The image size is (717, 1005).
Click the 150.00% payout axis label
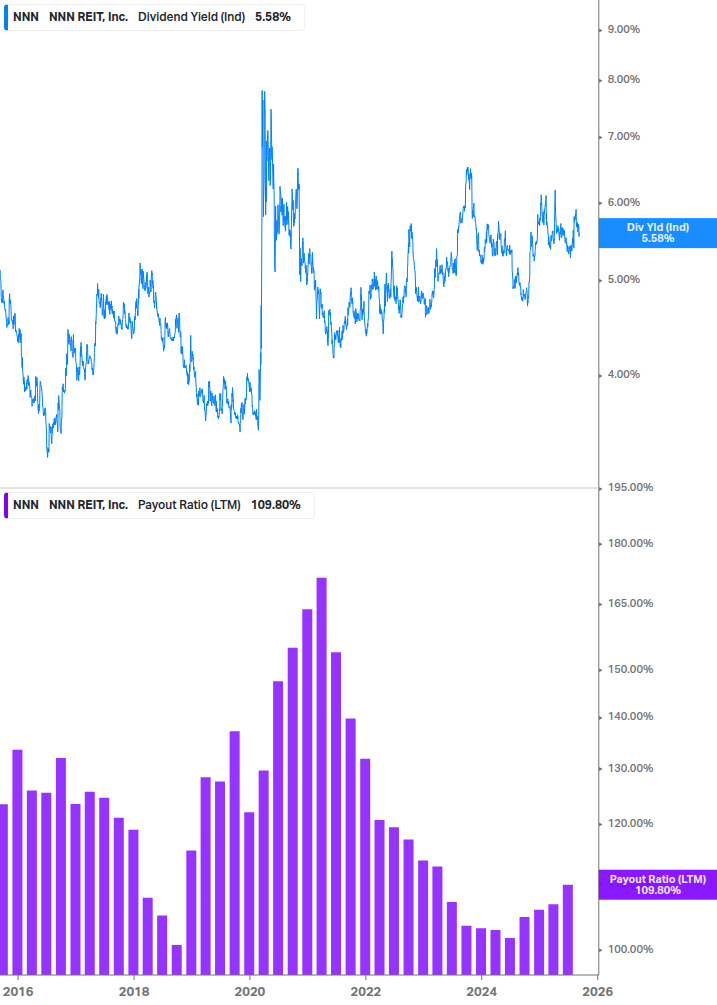point(630,669)
